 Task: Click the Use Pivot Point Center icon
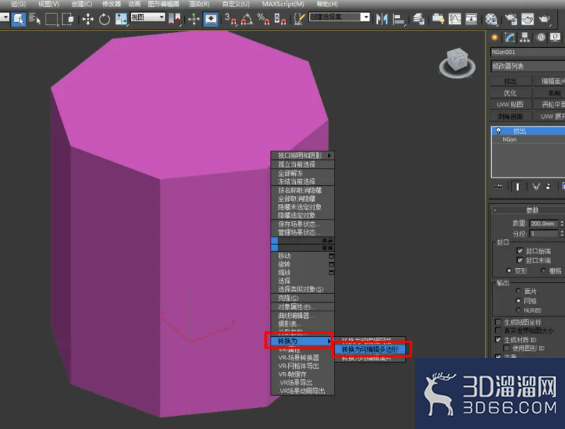pos(175,19)
